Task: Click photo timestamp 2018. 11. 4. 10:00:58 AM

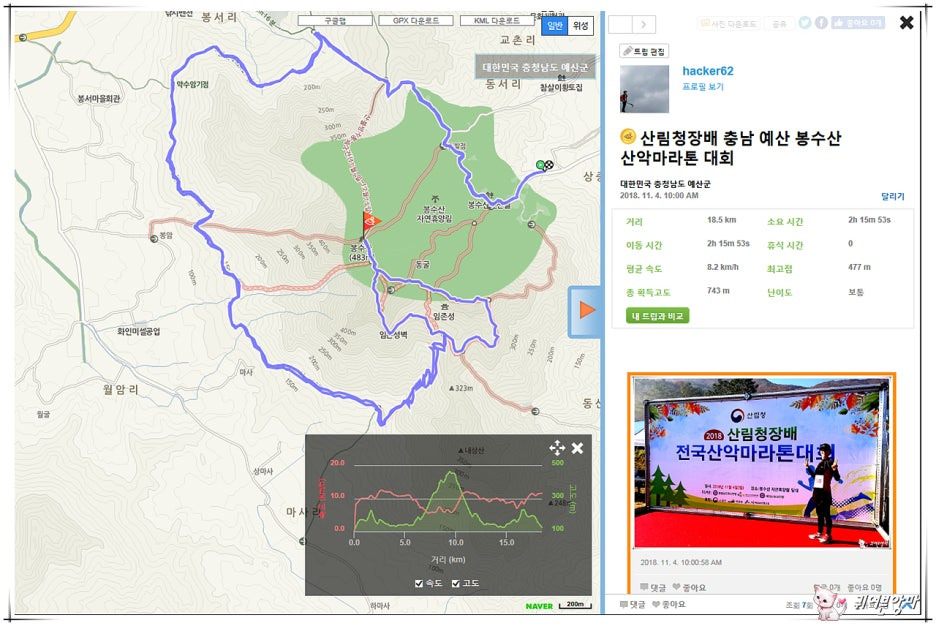Action: tap(681, 562)
